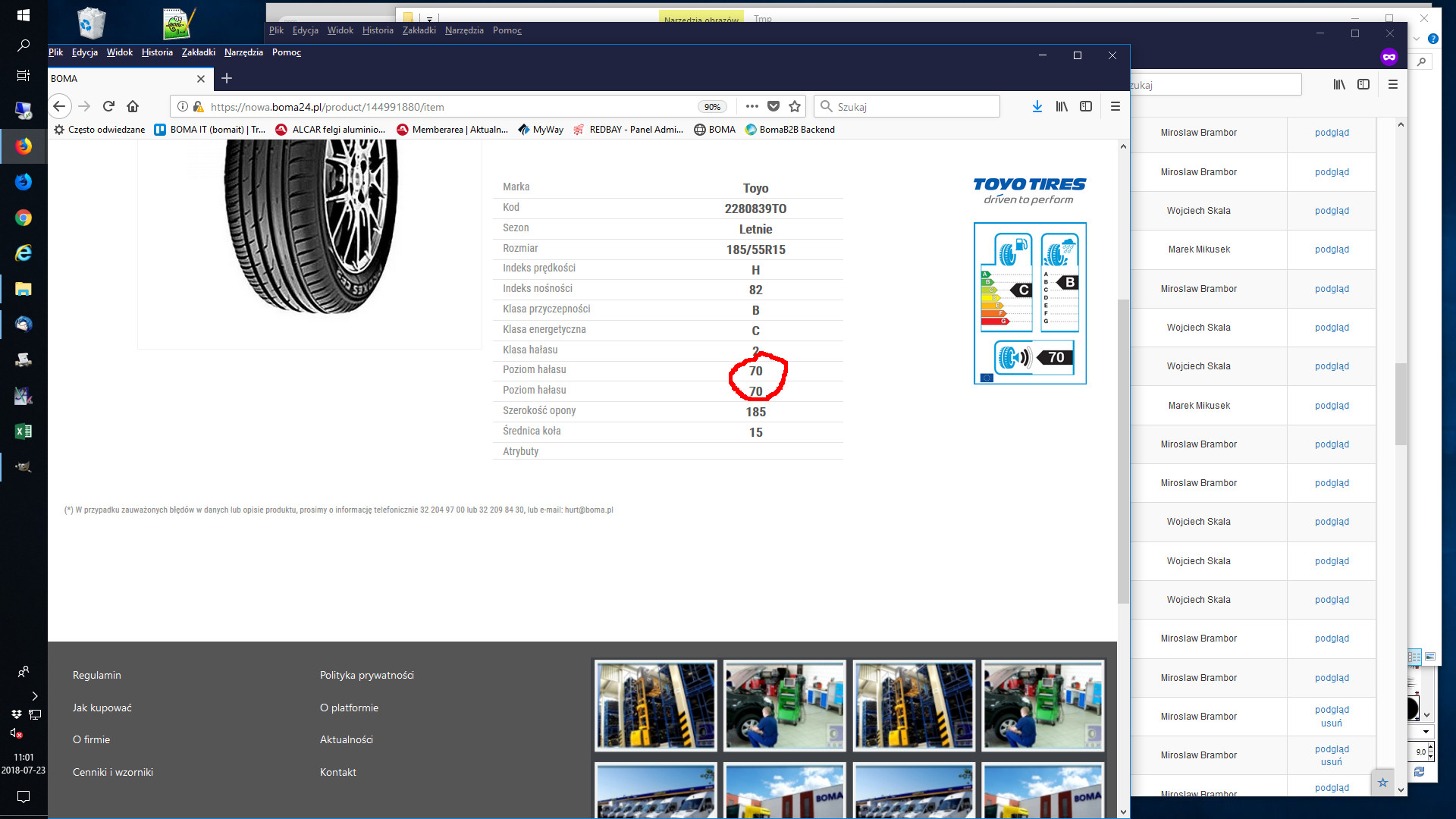Toggle the sidebar view icon
The height and width of the screenshot is (819, 1456).
coord(1086,106)
